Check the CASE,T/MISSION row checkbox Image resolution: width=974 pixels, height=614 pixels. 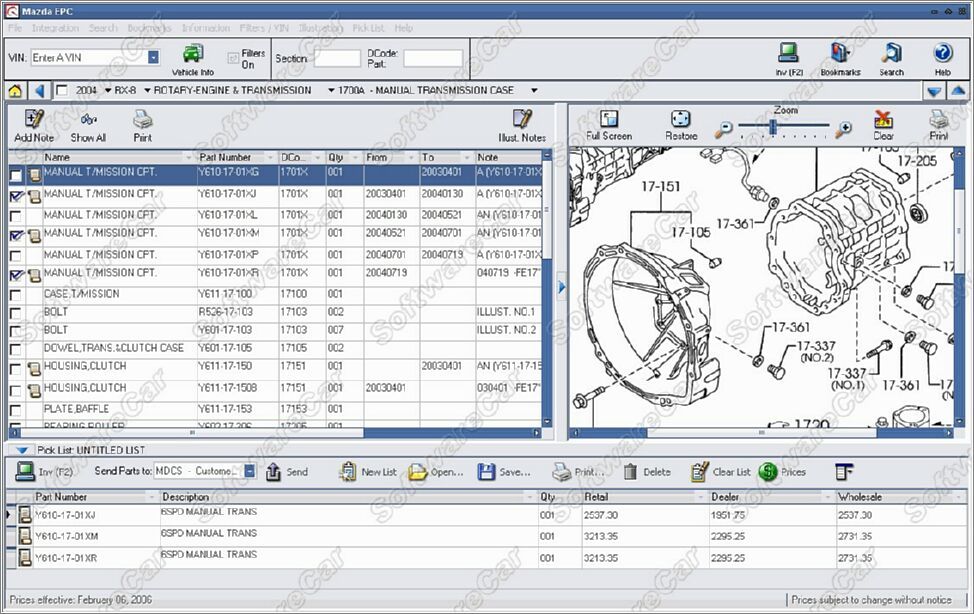pos(16,295)
